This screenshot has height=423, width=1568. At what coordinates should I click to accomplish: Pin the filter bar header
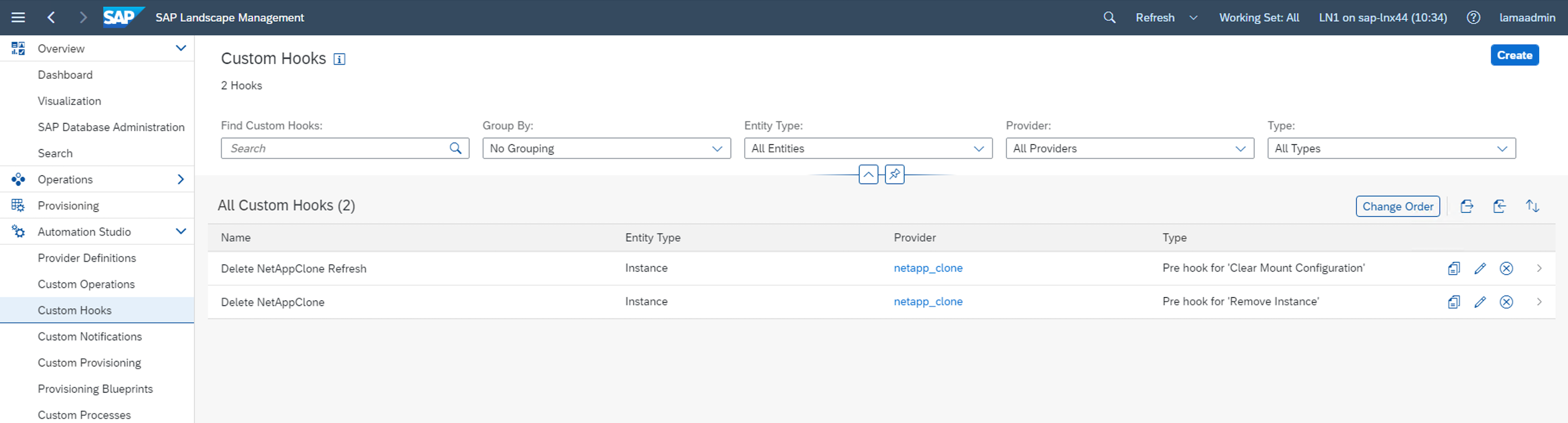point(894,175)
